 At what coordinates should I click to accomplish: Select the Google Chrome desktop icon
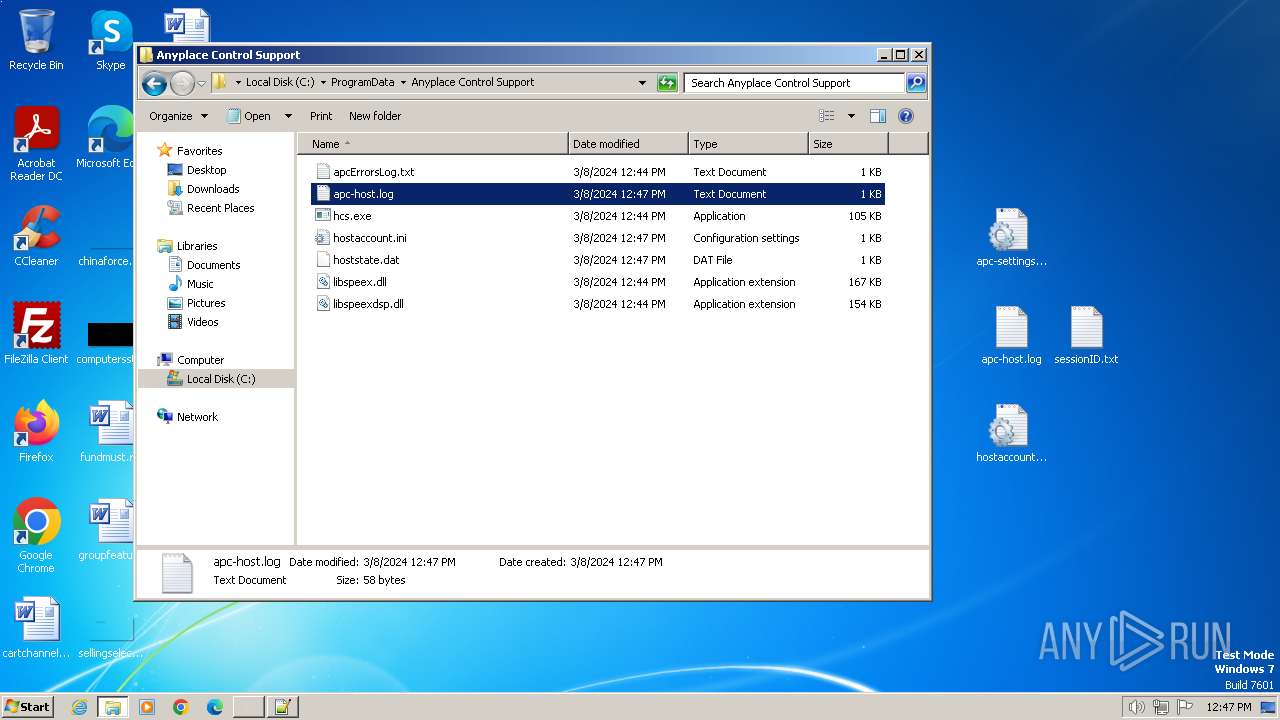point(36,536)
